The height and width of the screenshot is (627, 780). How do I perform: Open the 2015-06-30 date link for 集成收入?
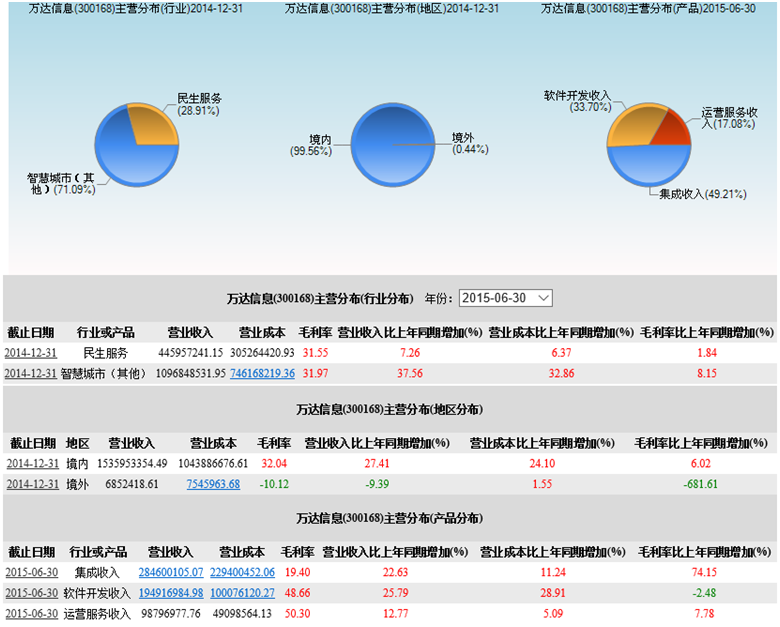pyautogui.click(x=31, y=573)
